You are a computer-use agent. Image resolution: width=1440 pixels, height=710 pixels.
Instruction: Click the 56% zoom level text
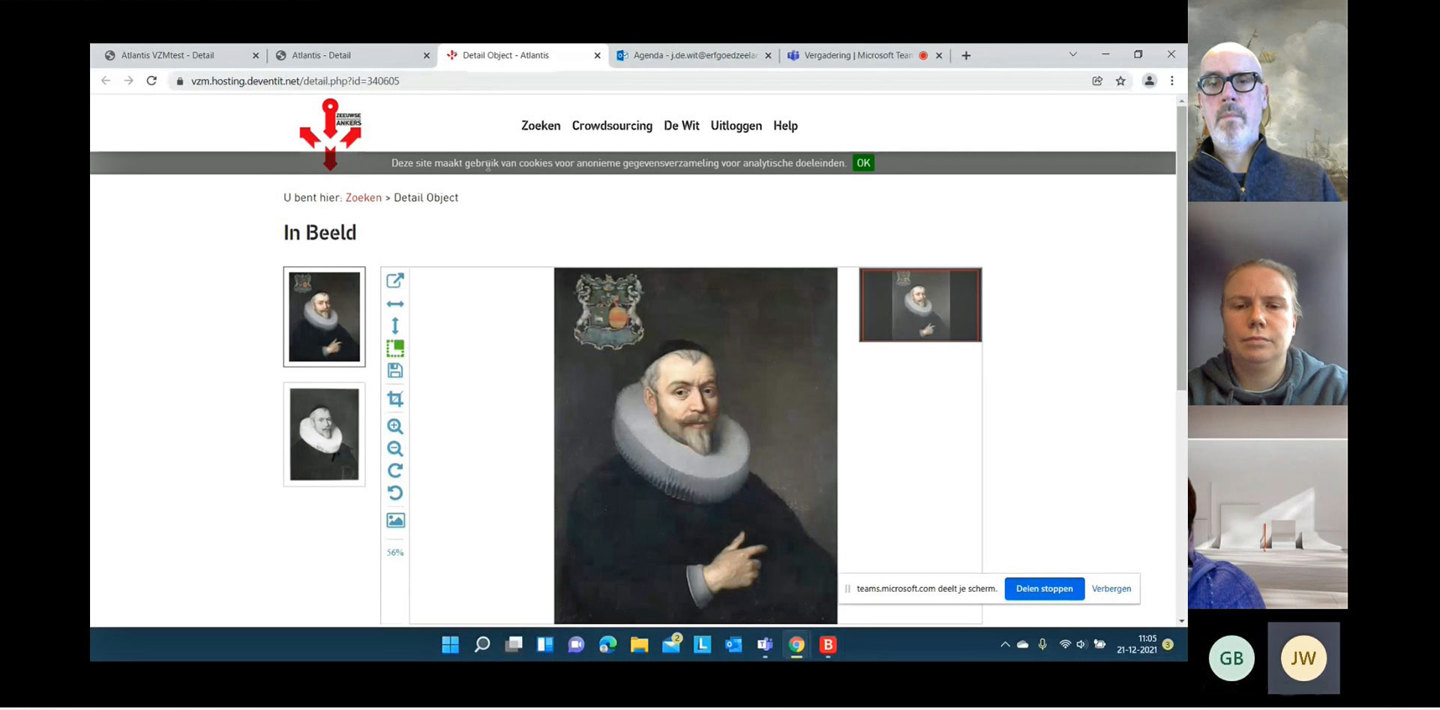[x=395, y=553]
